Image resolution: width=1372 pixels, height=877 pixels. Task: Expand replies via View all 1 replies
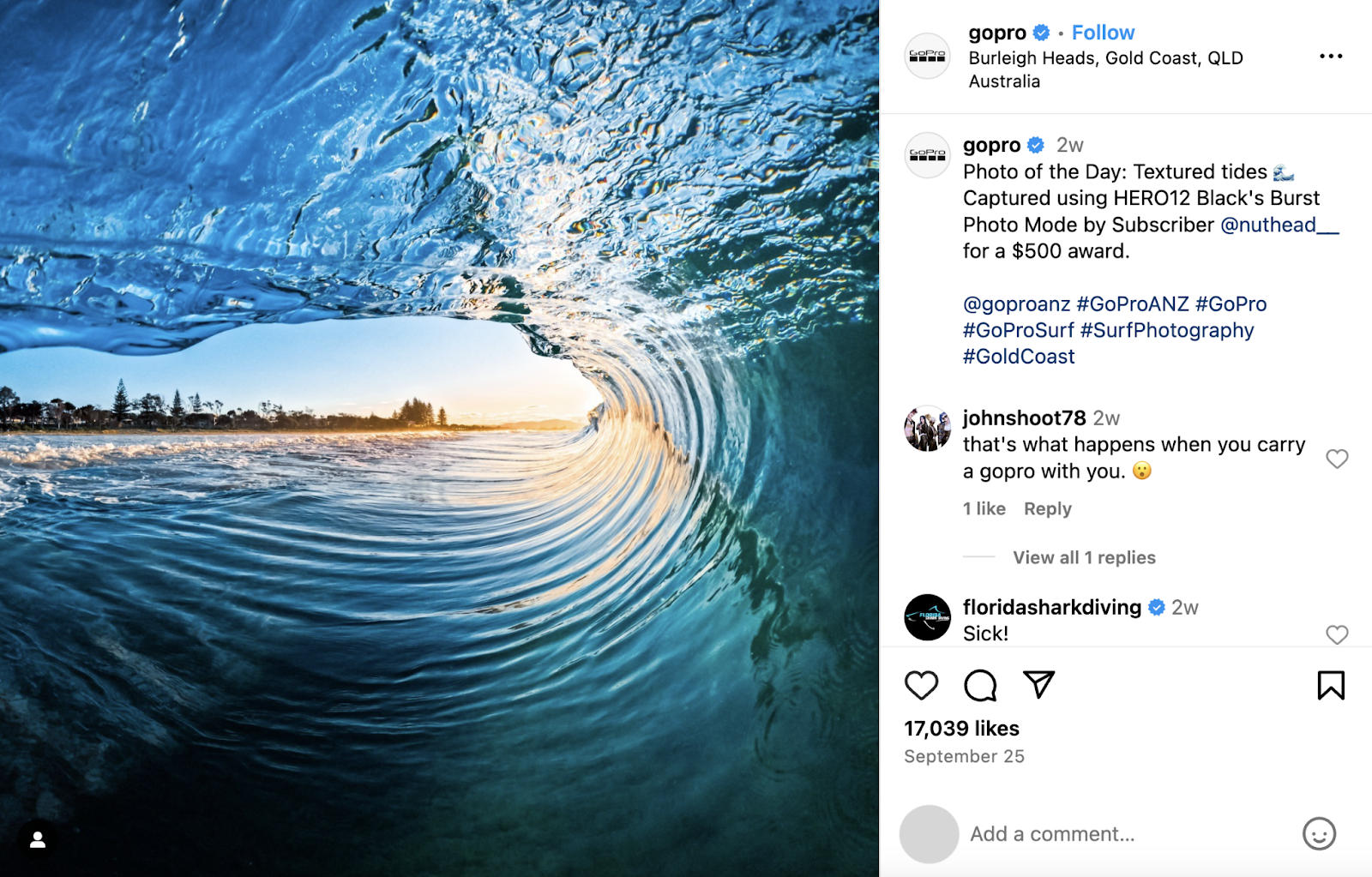click(x=1084, y=557)
